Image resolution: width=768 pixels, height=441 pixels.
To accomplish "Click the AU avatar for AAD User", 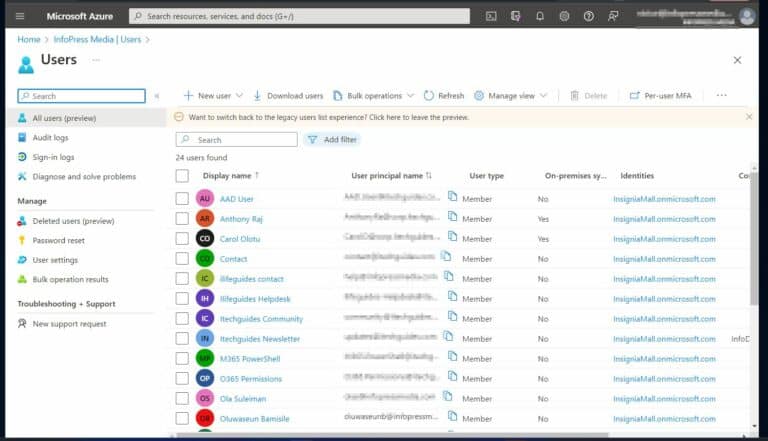I will 205,198.
